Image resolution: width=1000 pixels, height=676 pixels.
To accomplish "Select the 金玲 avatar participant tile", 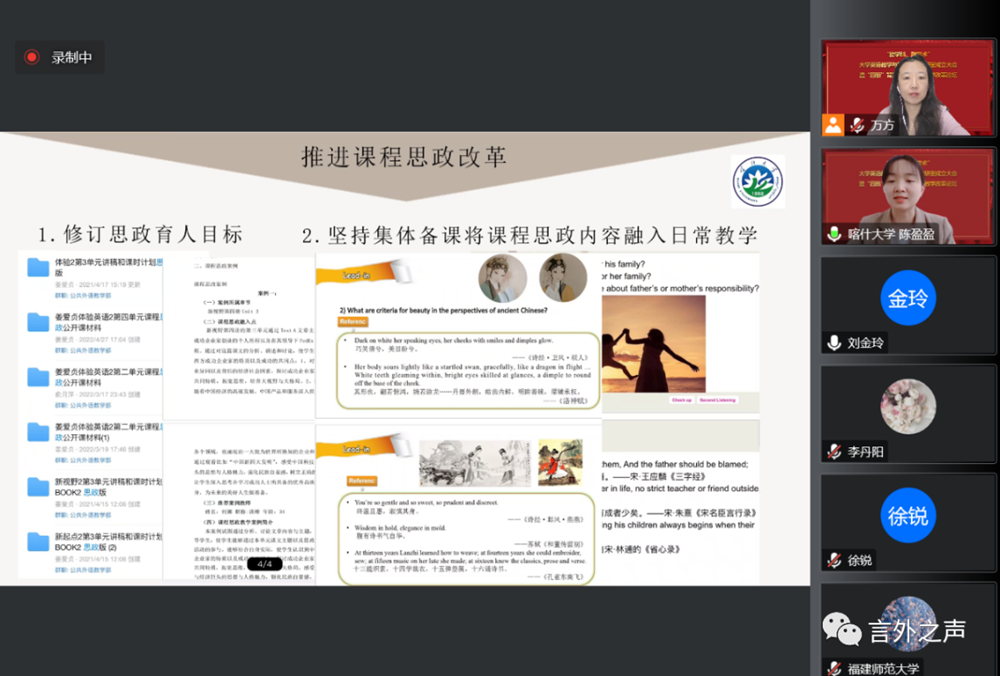I will click(x=908, y=298).
